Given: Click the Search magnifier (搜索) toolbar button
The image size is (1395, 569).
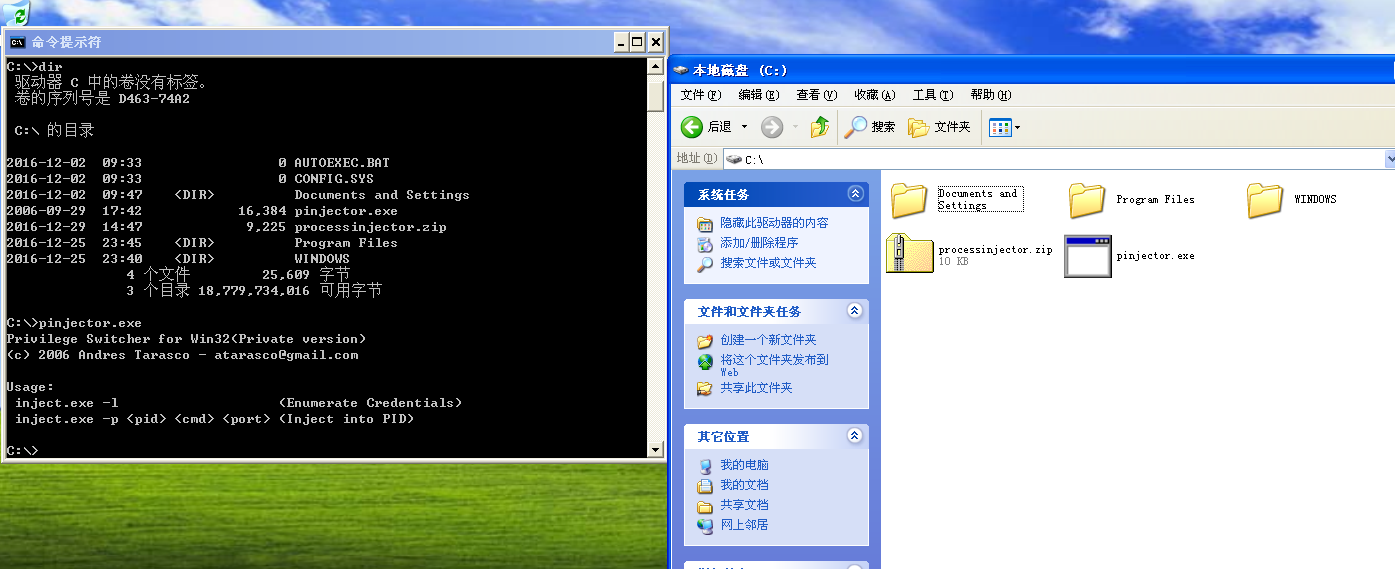Looking at the screenshot, I should coord(870,127).
